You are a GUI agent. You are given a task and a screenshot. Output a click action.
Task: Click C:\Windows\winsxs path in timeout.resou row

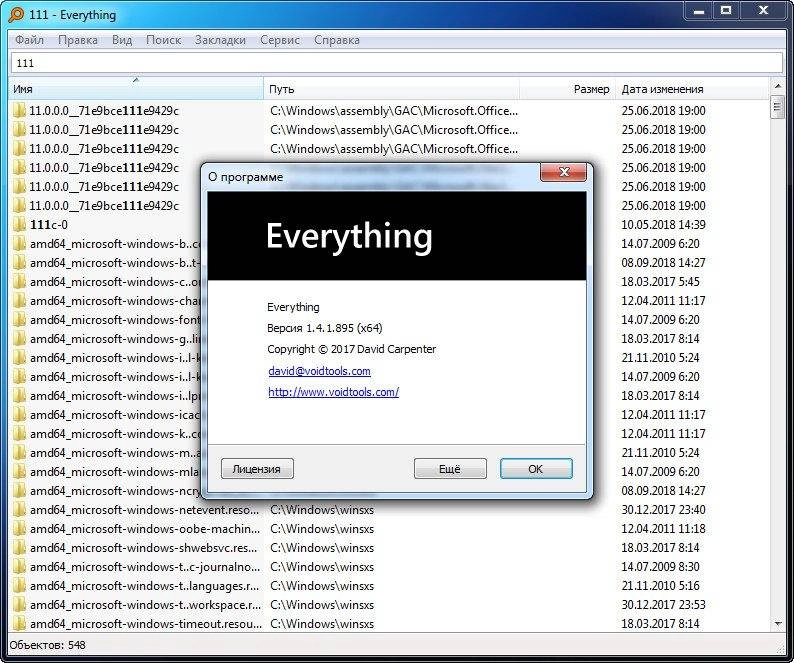[x=322, y=624]
